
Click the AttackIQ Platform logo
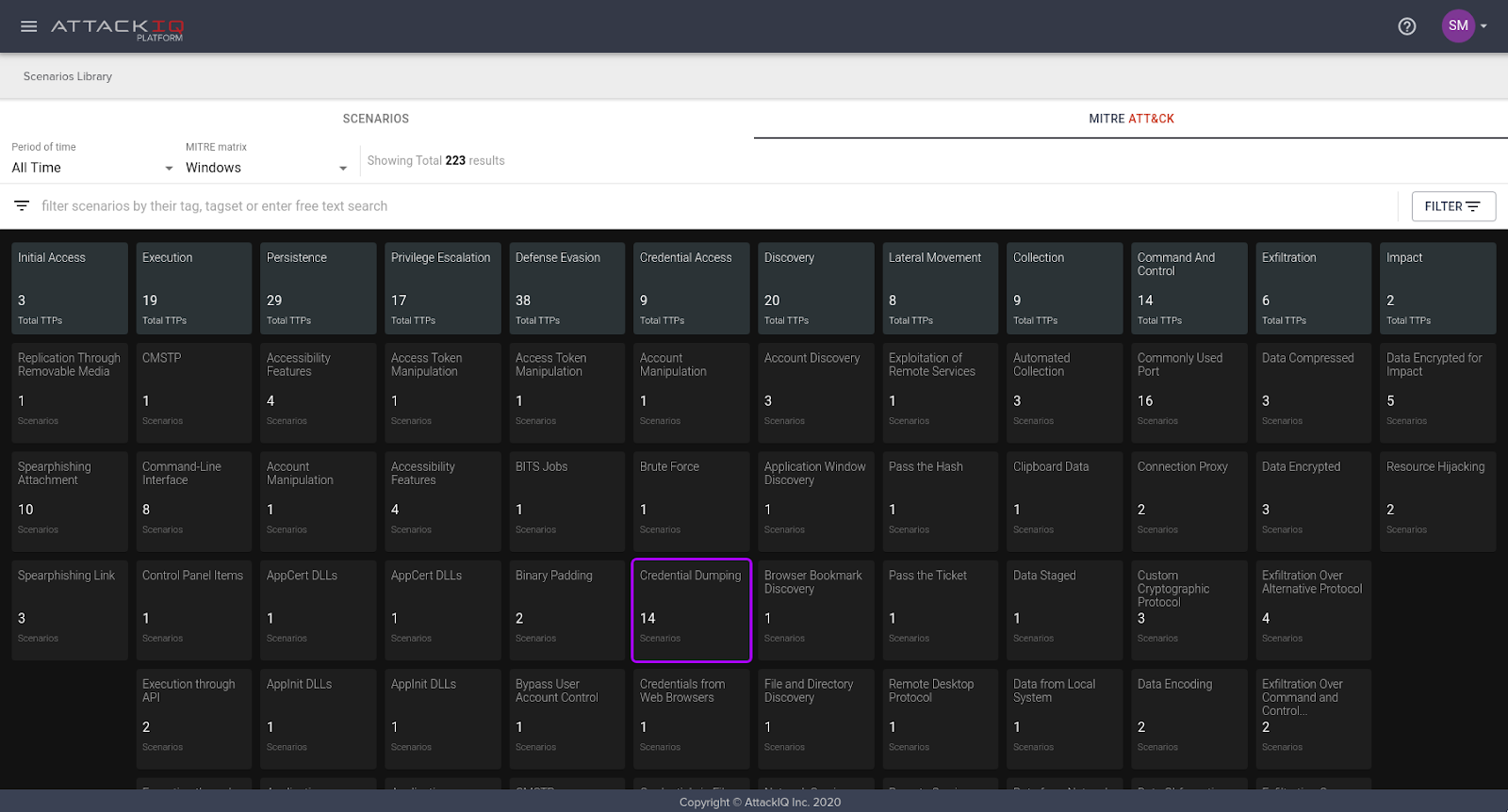tap(118, 28)
